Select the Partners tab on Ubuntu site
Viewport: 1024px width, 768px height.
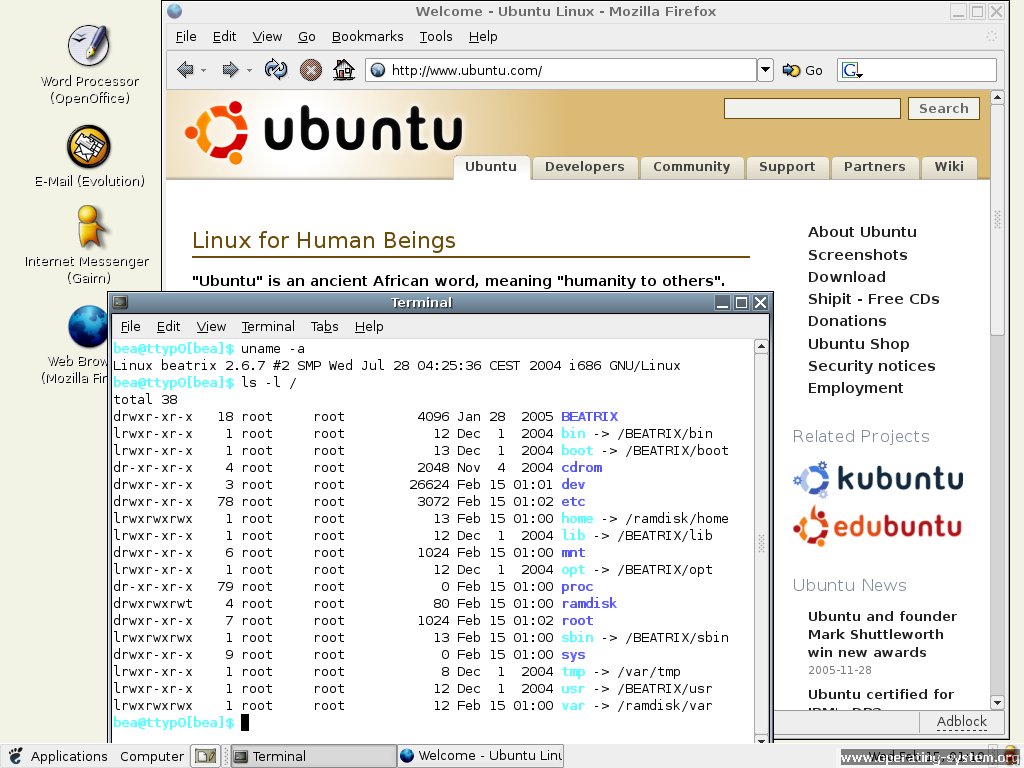point(874,167)
